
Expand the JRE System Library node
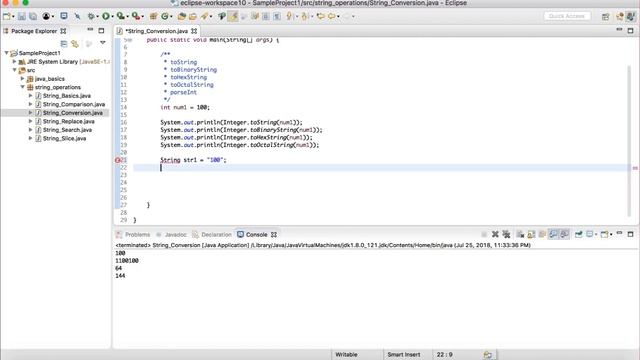pos(15,62)
